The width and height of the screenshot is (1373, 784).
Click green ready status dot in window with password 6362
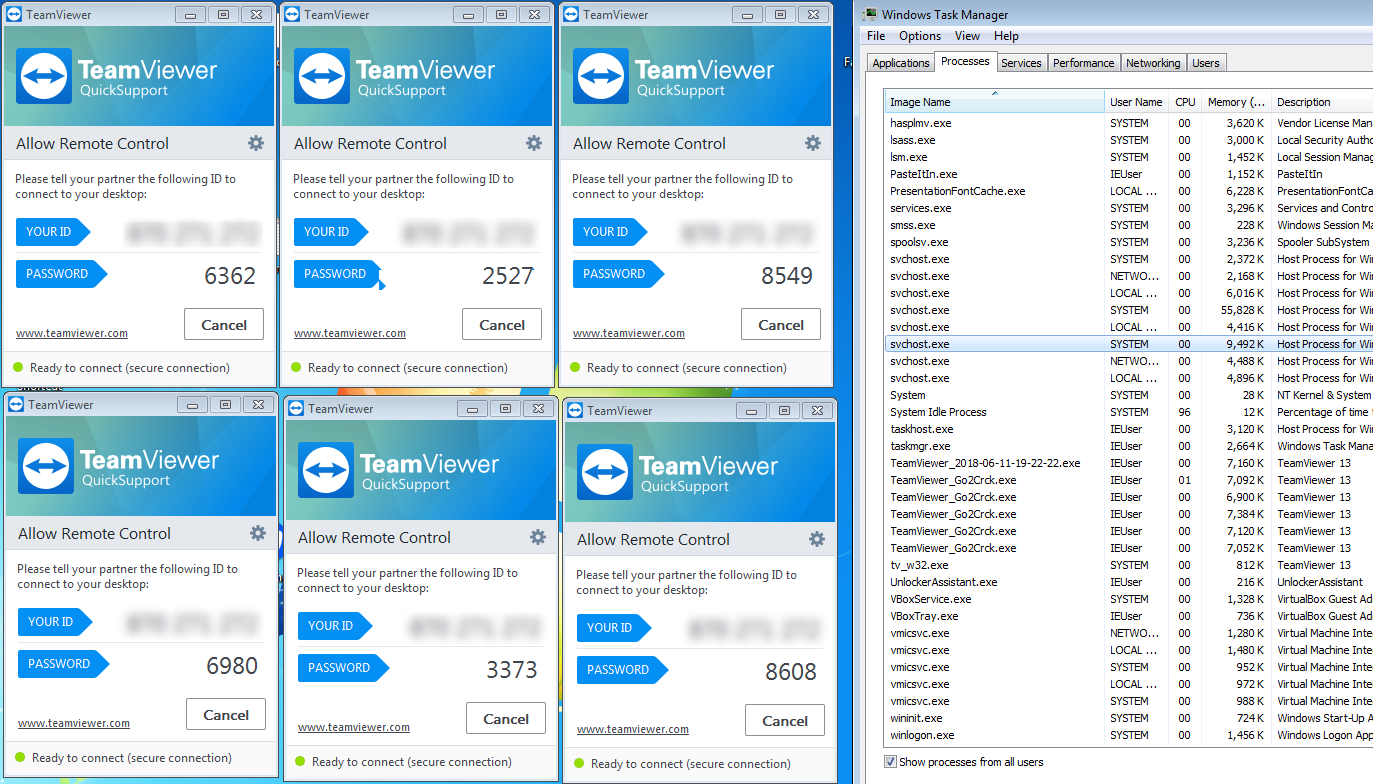(x=17, y=367)
